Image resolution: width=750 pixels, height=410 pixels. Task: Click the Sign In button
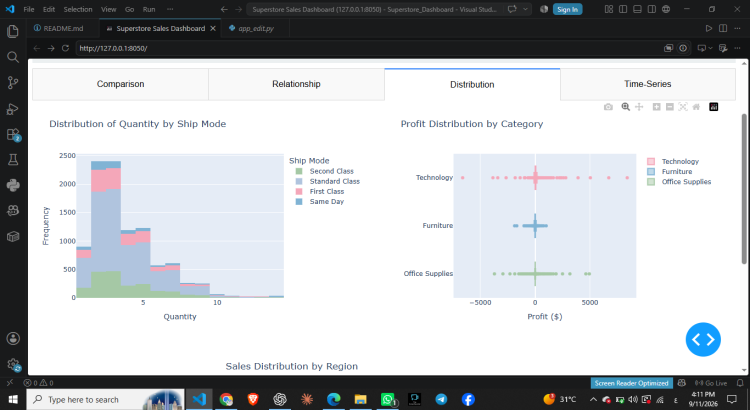pos(567,9)
